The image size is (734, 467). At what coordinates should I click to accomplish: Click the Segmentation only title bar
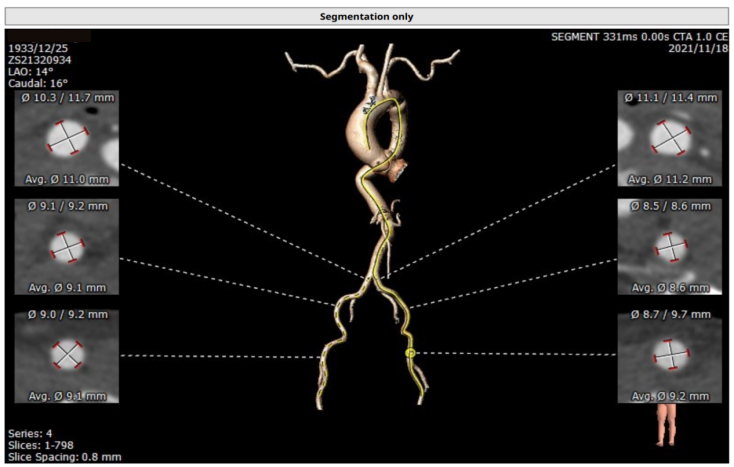366,16
